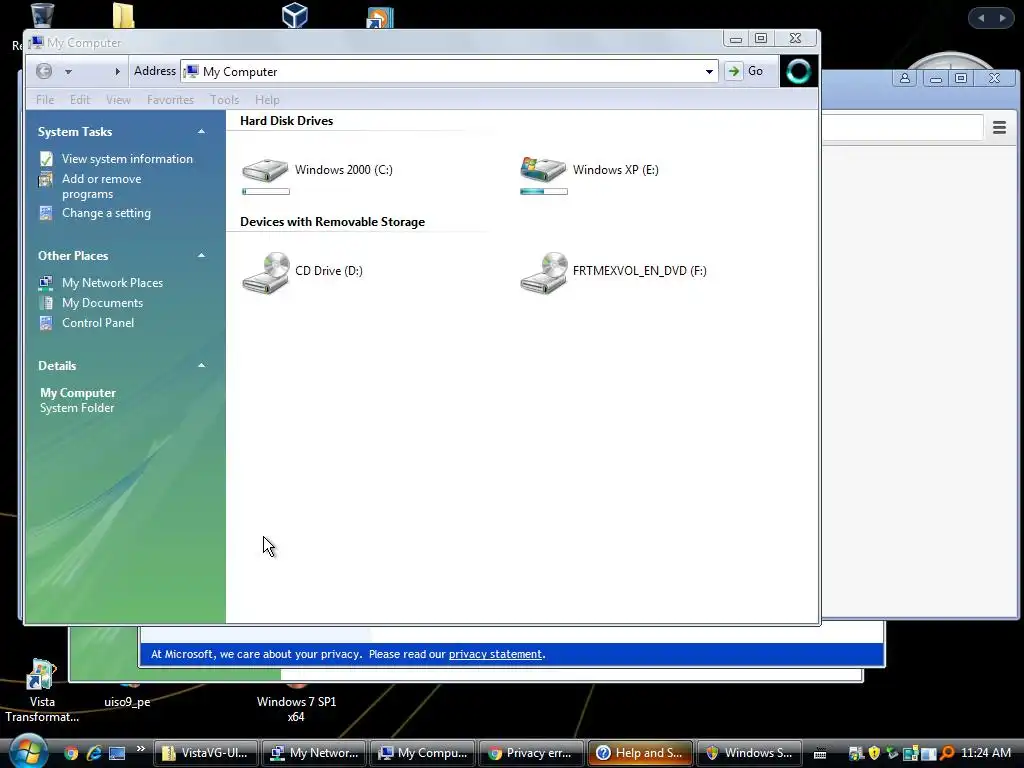Click Windows 2000 (C:) capacity bar
Screen dimensions: 1024x768
[x=266, y=191]
